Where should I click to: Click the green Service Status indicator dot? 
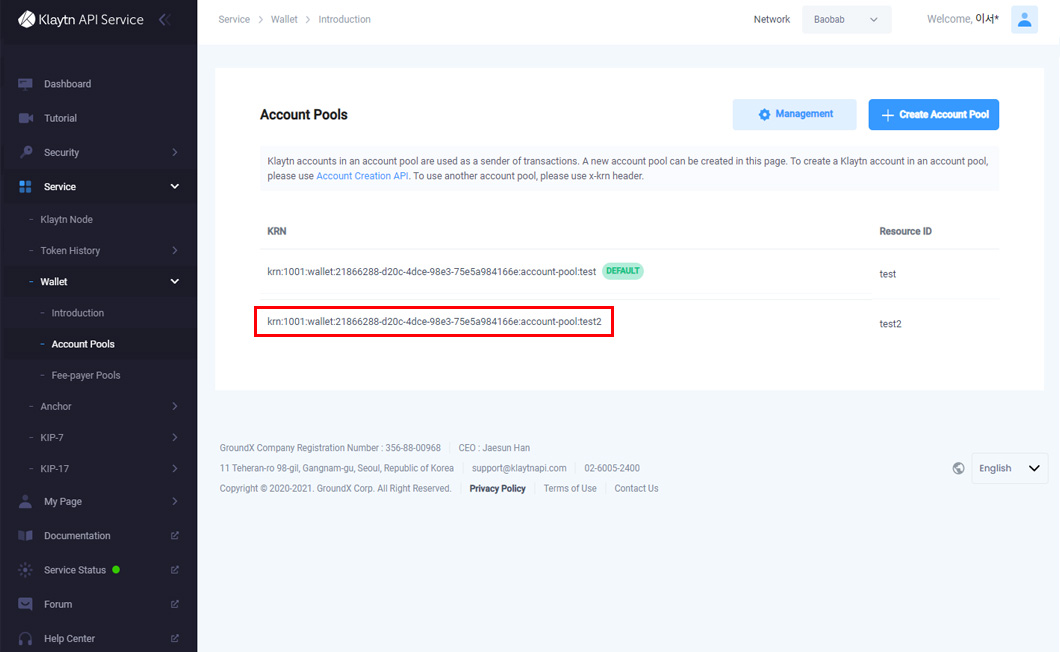click(116, 569)
